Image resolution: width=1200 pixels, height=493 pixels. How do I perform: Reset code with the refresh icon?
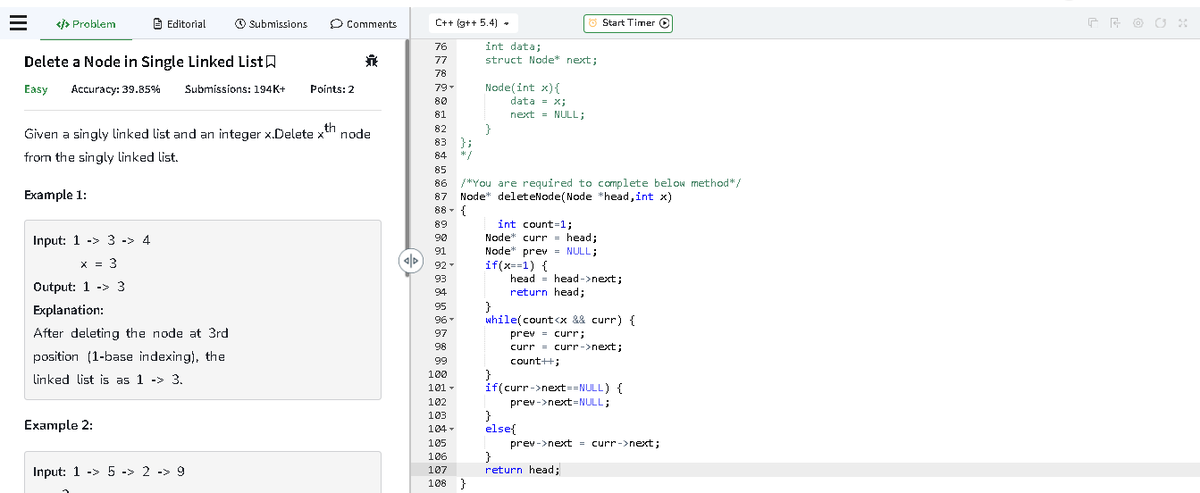(1160, 23)
